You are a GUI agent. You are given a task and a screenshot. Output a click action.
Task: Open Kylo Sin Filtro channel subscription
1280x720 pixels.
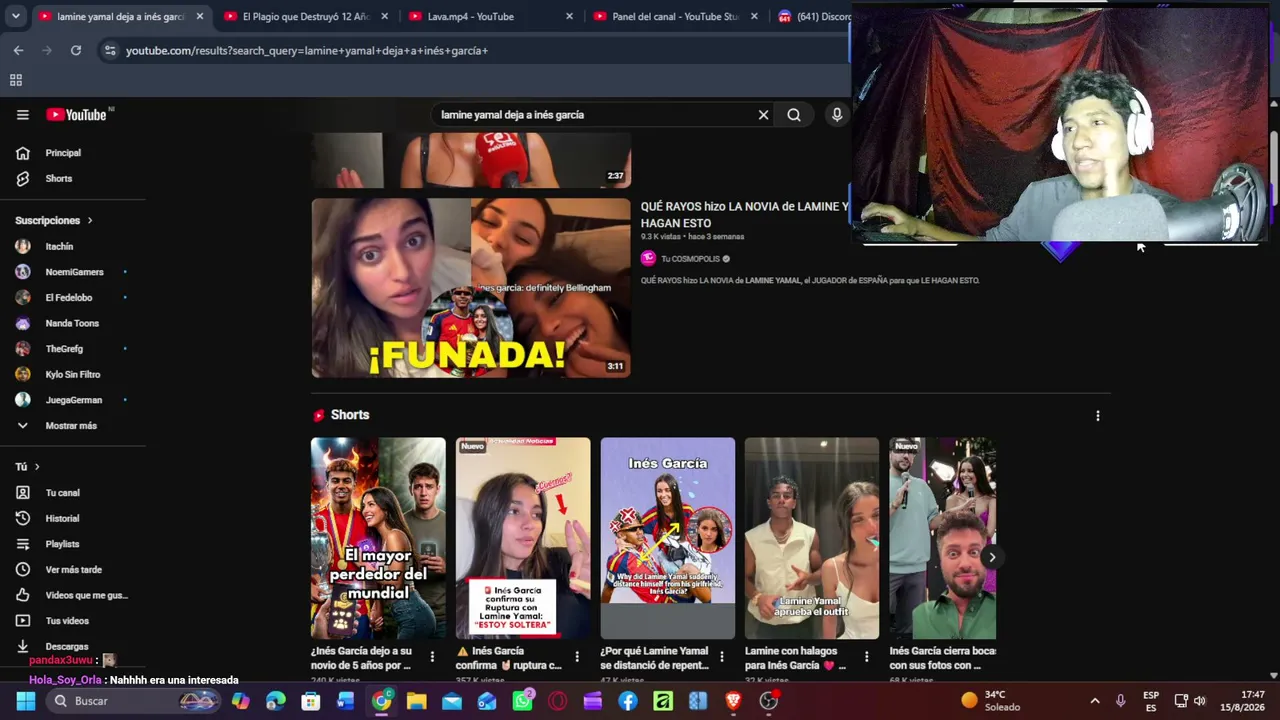coord(73,374)
